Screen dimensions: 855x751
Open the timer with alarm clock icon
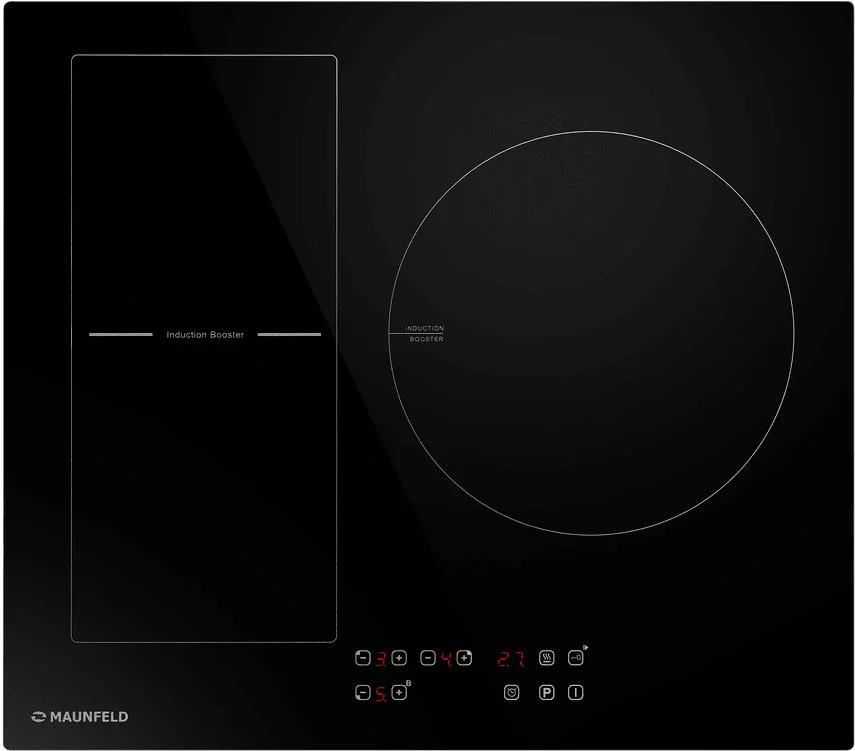(511, 692)
